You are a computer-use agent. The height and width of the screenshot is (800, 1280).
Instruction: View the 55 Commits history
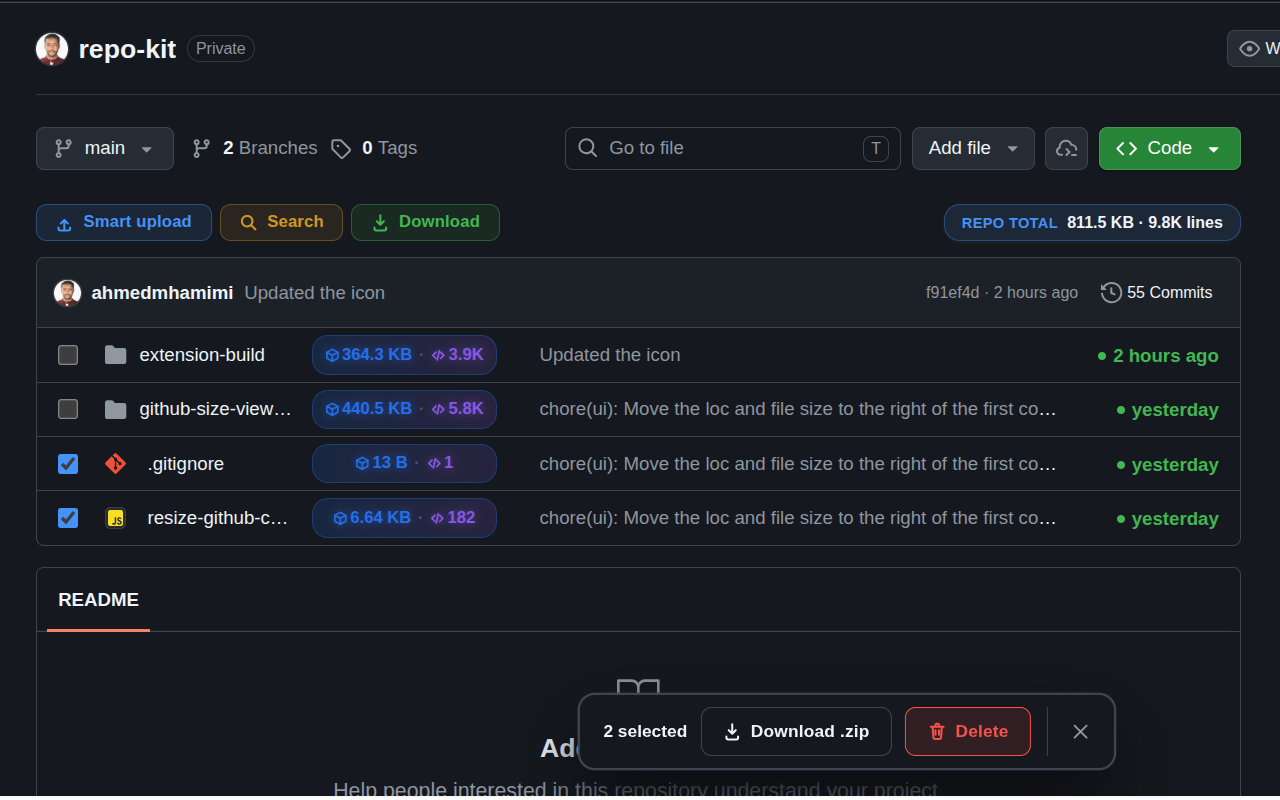tap(1157, 292)
